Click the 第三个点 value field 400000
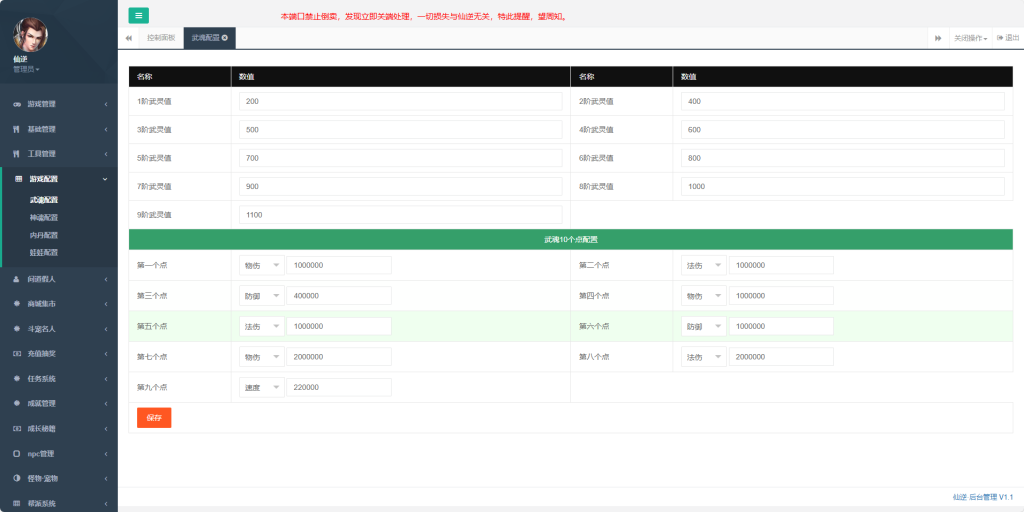The height and width of the screenshot is (512, 1024). pyautogui.click(x=339, y=296)
